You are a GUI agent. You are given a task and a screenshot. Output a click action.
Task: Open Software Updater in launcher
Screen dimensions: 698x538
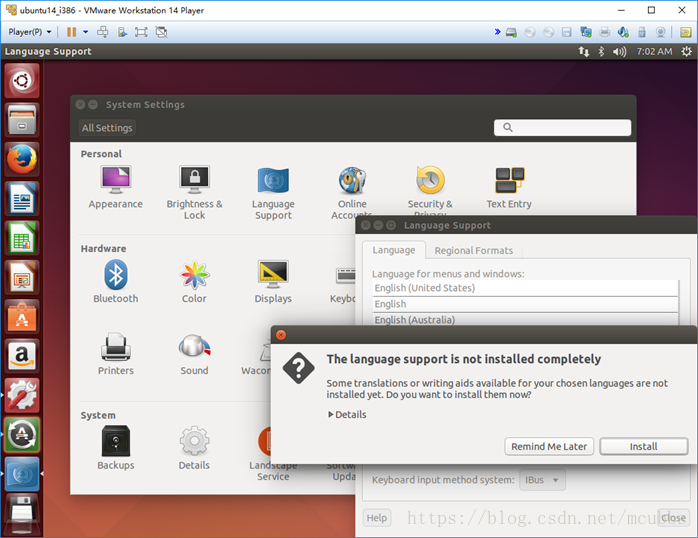[x=22, y=435]
